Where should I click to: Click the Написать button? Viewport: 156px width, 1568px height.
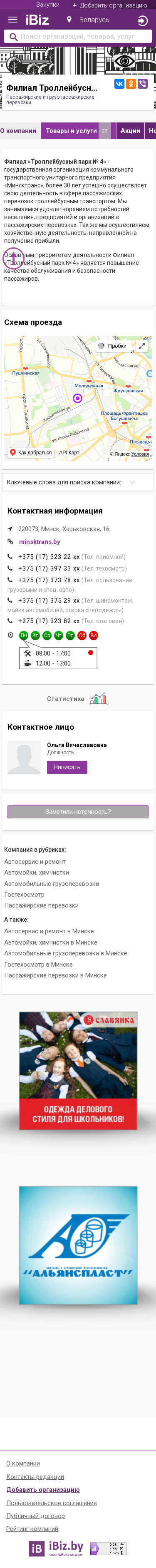point(67,767)
